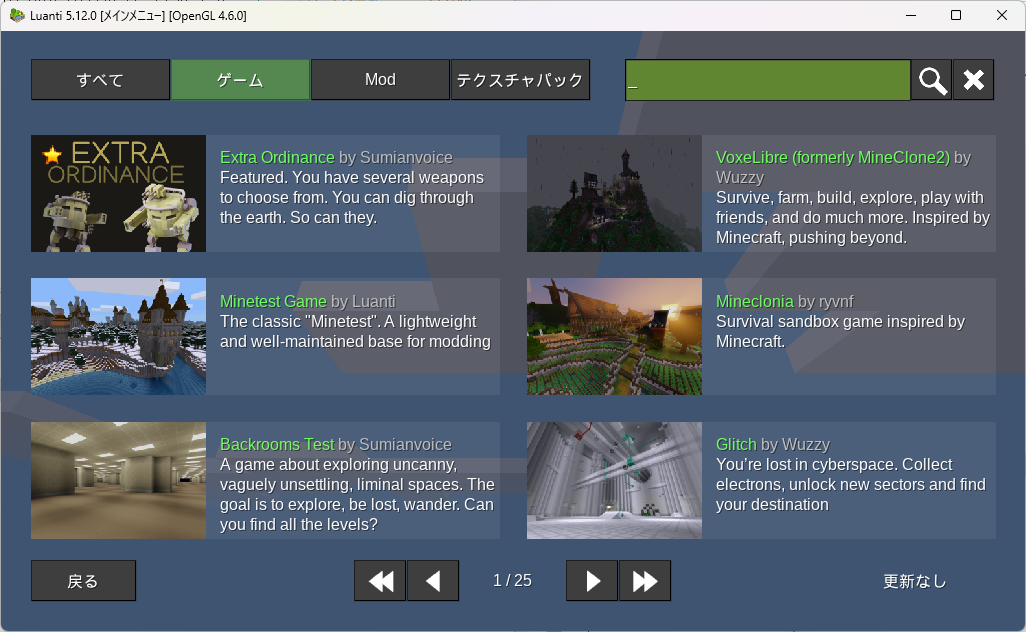Click the VoxeLibre (formerly MineClone2) title
The height and width of the screenshot is (632, 1026).
point(832,158)
